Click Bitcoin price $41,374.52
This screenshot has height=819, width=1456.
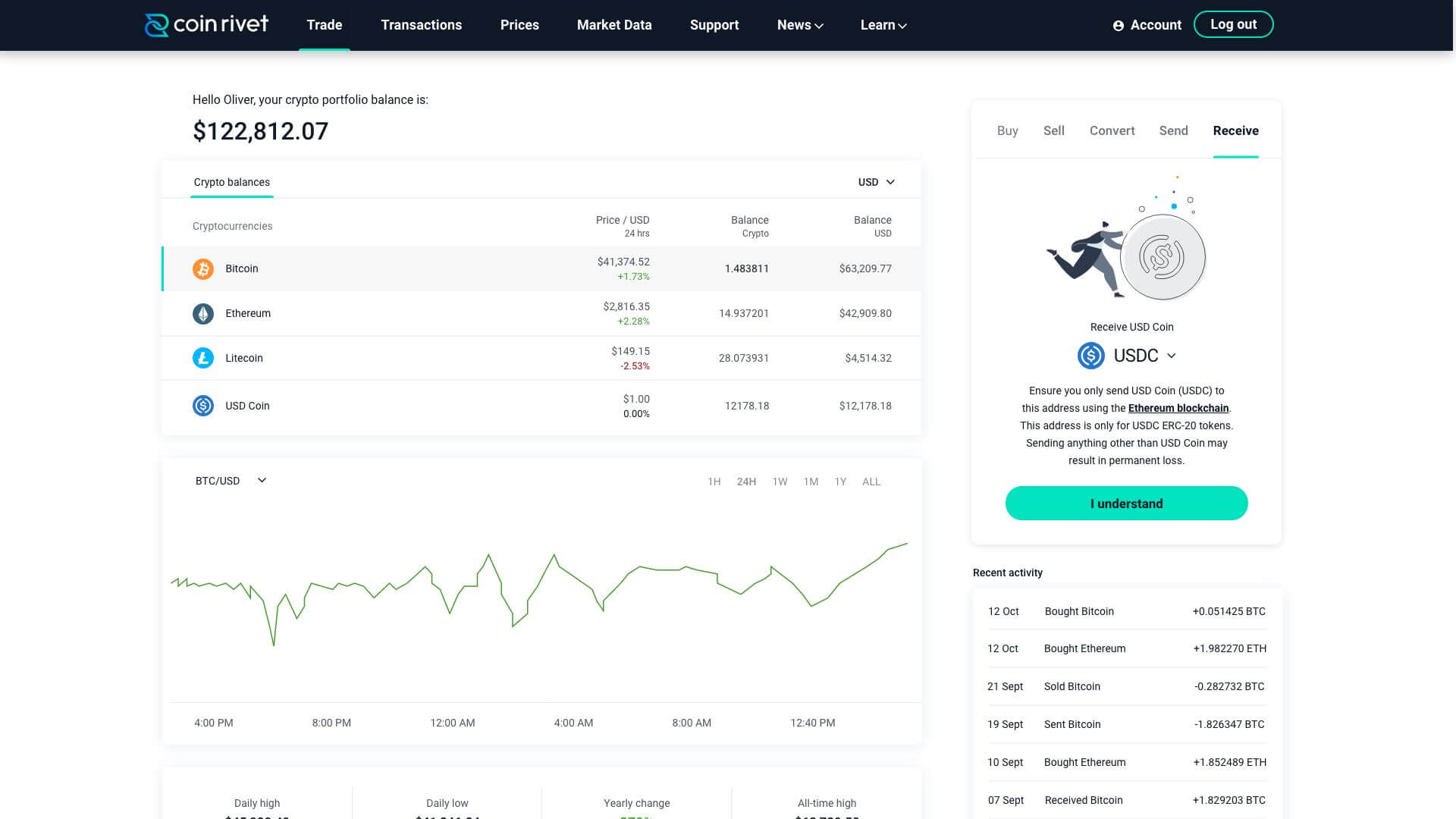click(x=623, y=262)
